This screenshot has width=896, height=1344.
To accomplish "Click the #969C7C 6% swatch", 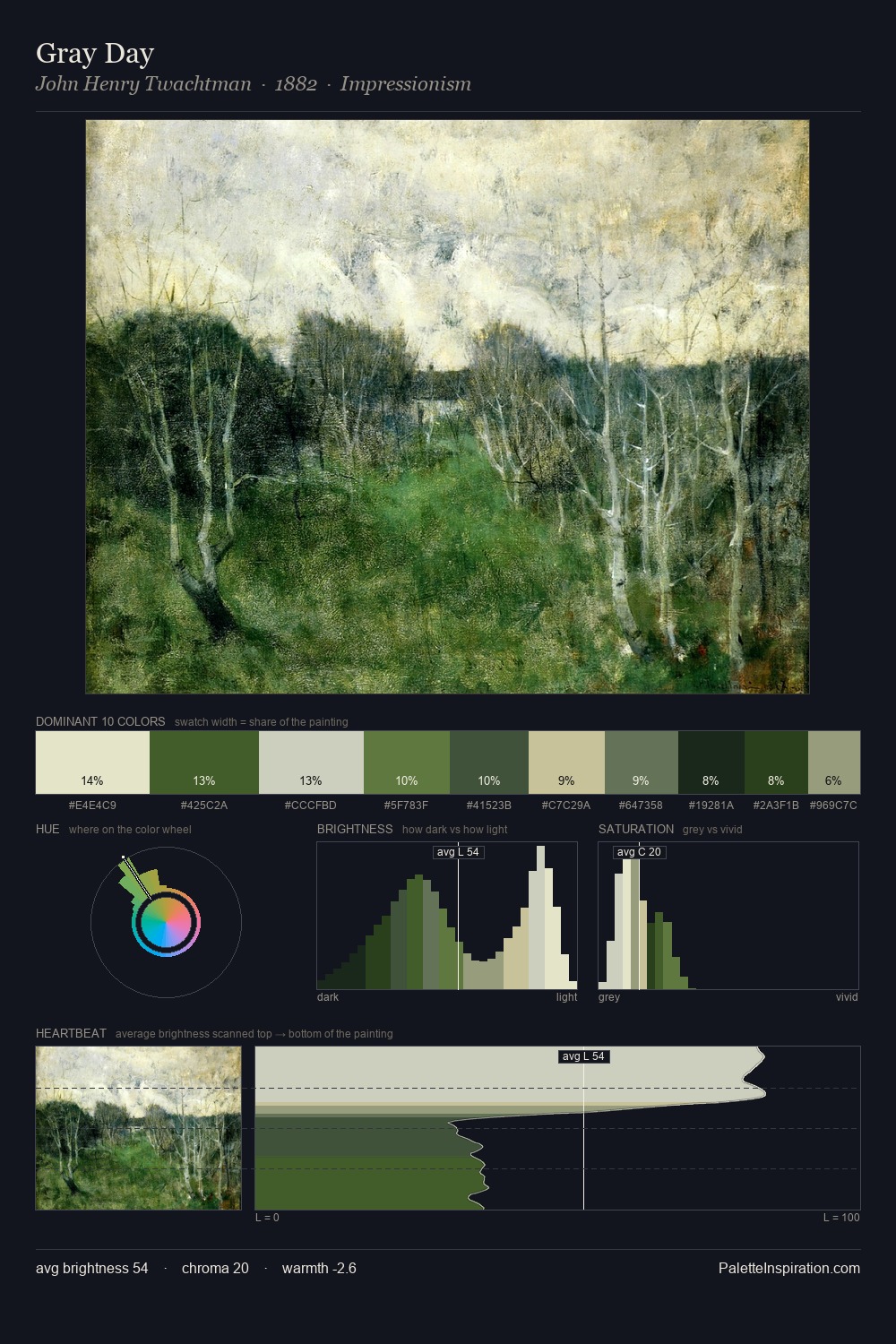I will pyautogui.click(x=834, y=762).
